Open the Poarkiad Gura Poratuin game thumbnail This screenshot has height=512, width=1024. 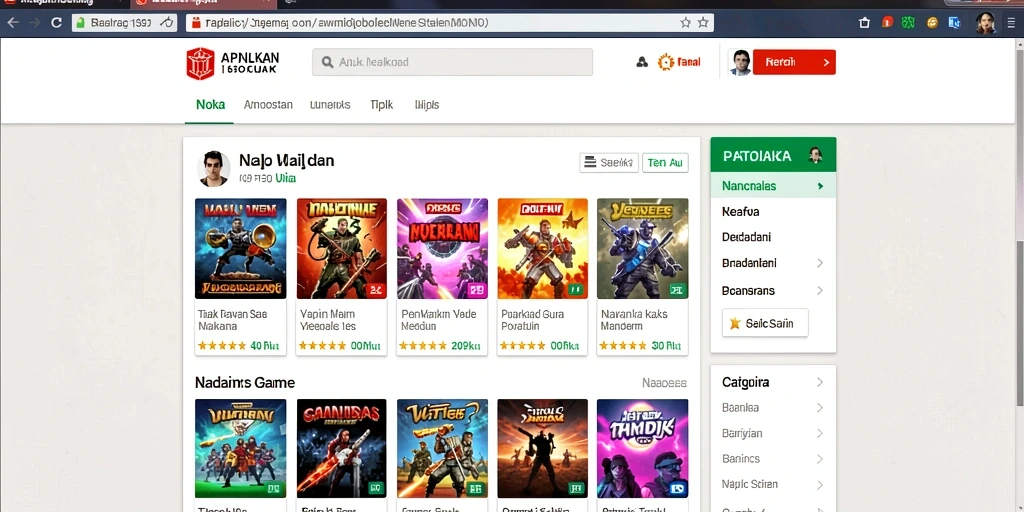pos(542,249)
